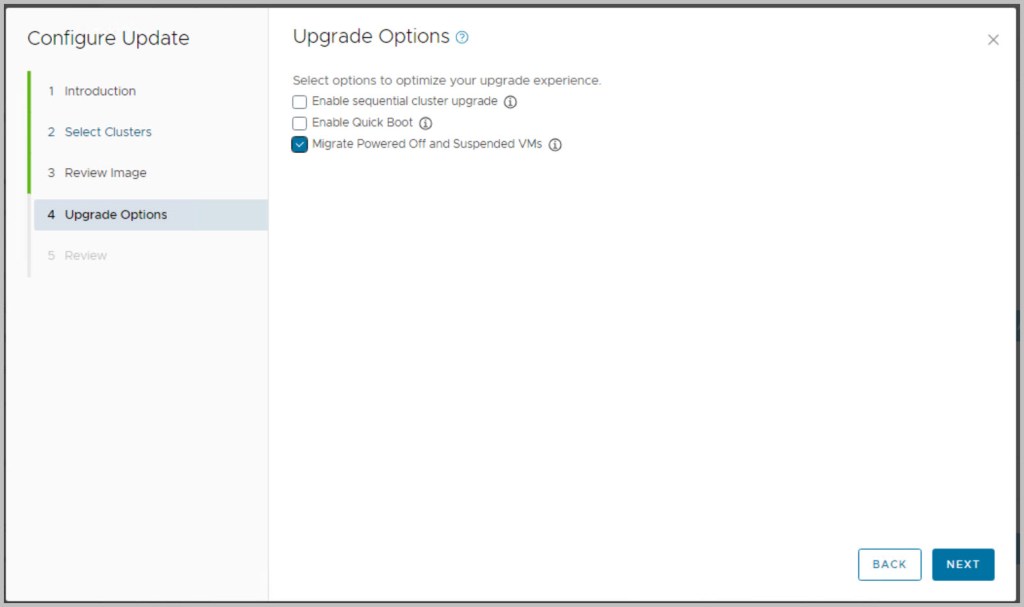The image size is (1024, 607).
Task: Click the 'Enable sequential cluster upgrade' label text
Action: [404, 102]
